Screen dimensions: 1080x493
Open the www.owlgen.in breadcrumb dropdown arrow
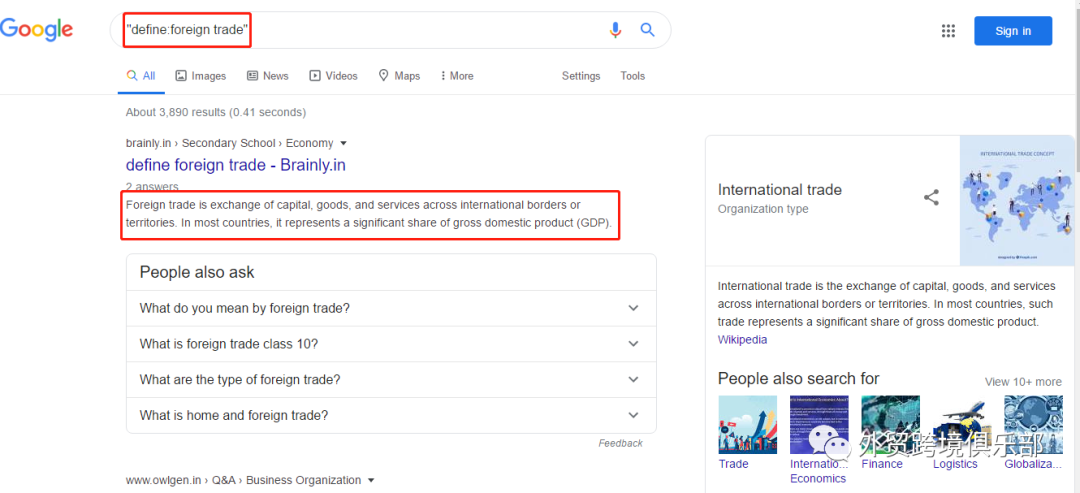(371, 480)
